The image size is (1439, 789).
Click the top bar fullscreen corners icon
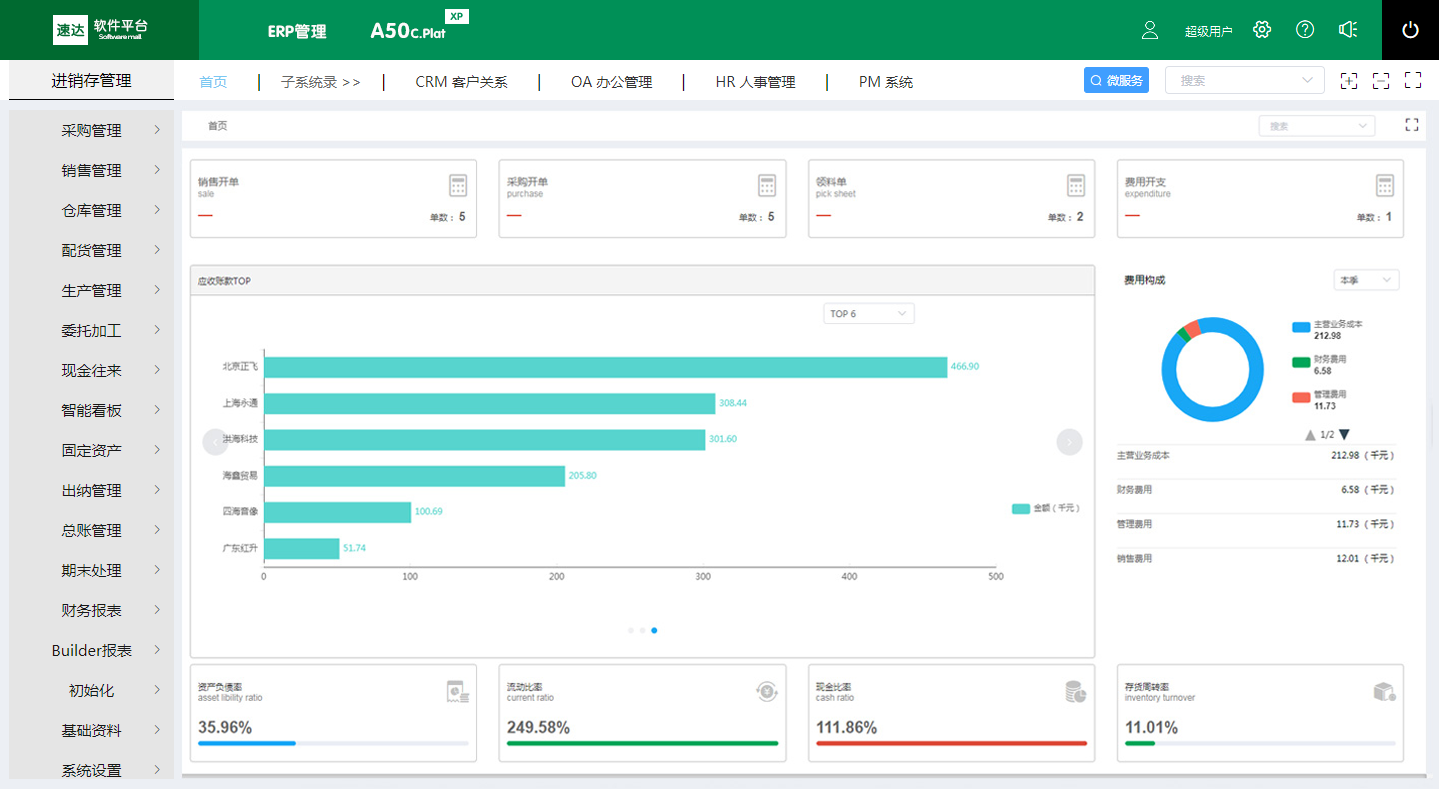1413,81
